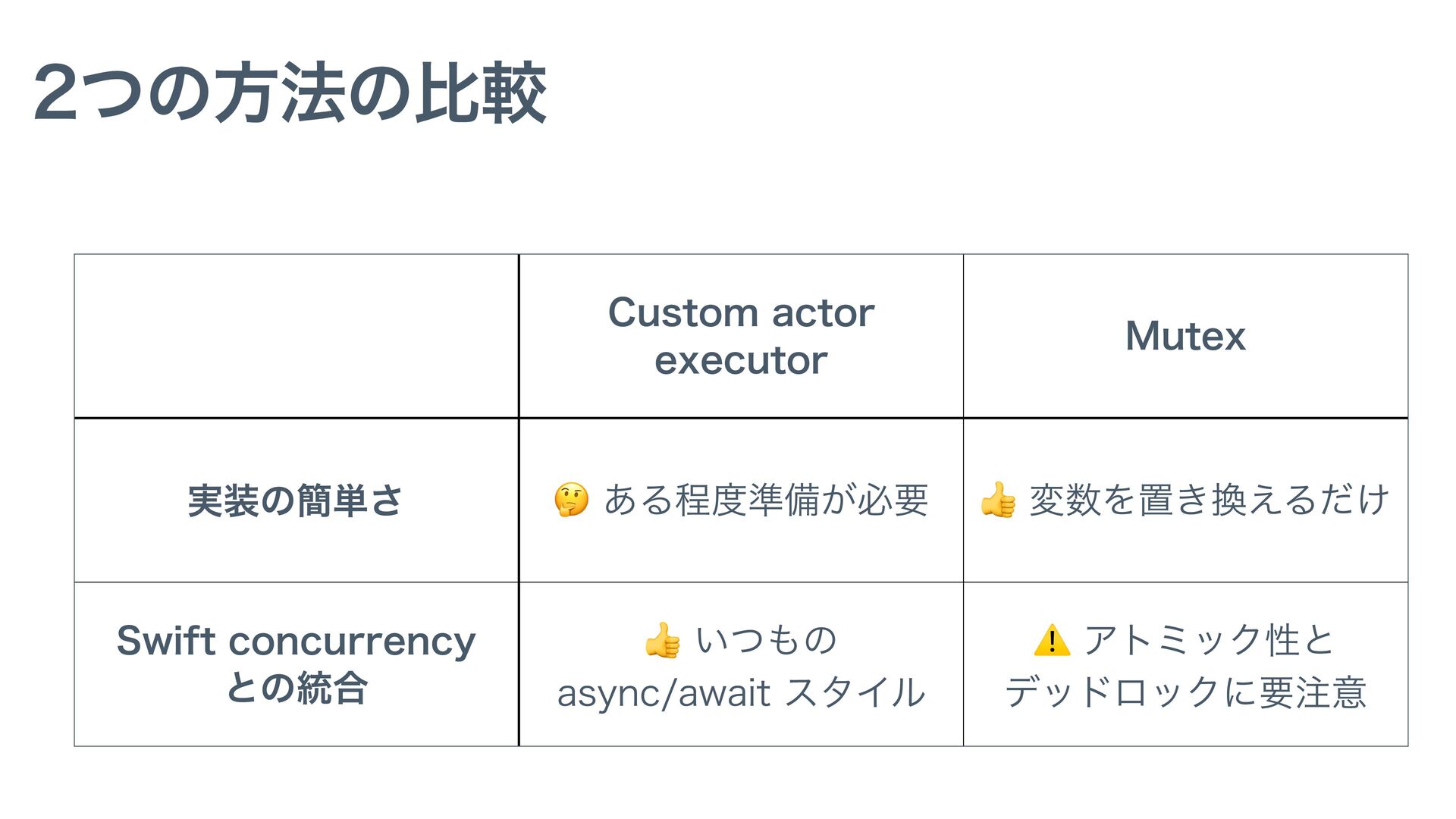This screenshot has height=819, width=1456.
Task: Click the text との統合
Action: click(x=297, y=689)
